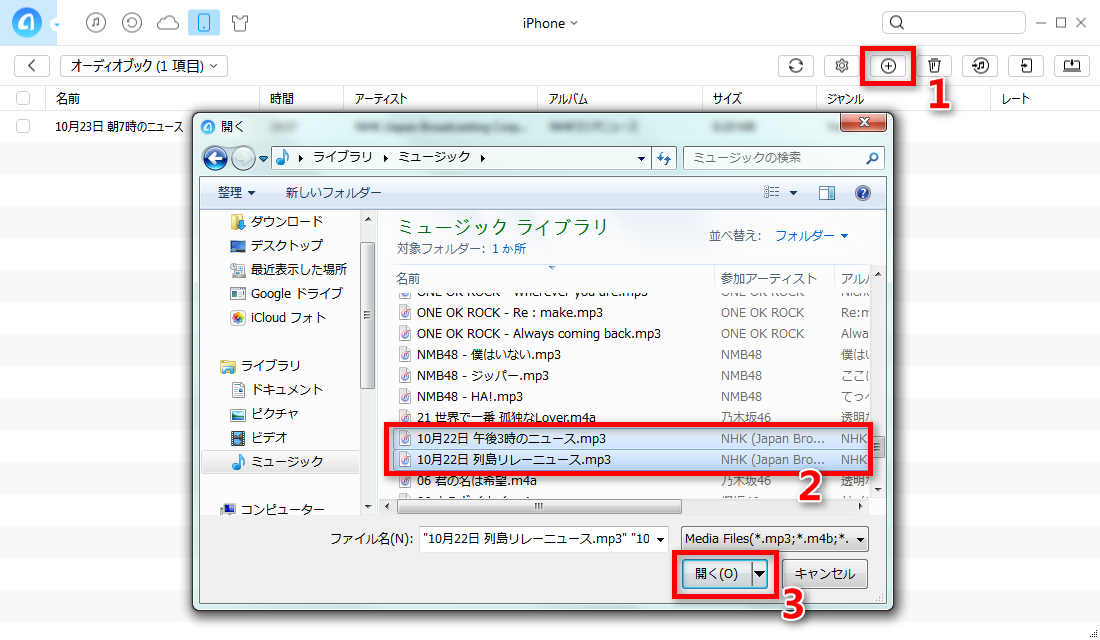Click the transfer to device icon
The image size is (1100, 640).
coord(1026,66)
